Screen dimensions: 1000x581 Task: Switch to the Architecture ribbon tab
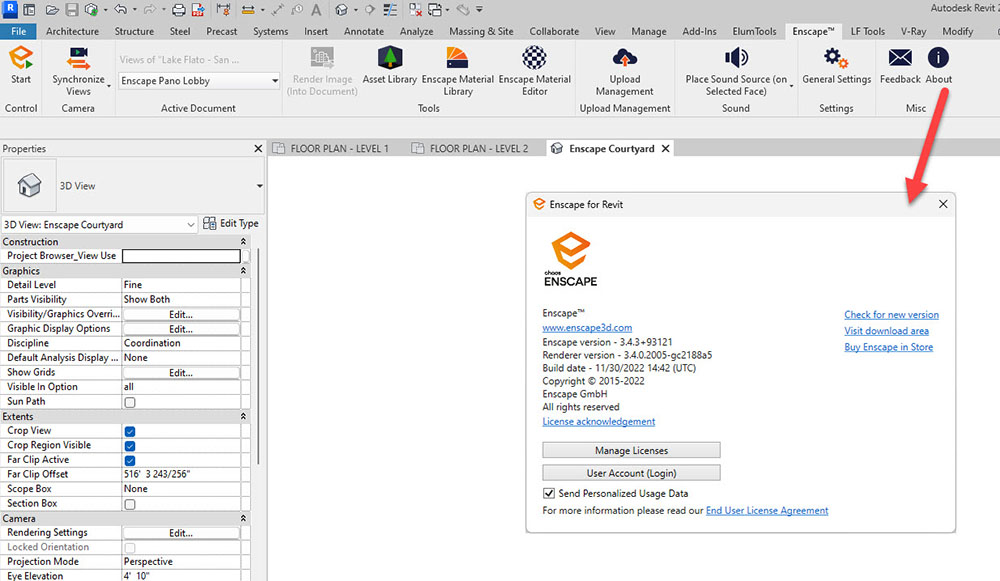(x=72, y=31)
